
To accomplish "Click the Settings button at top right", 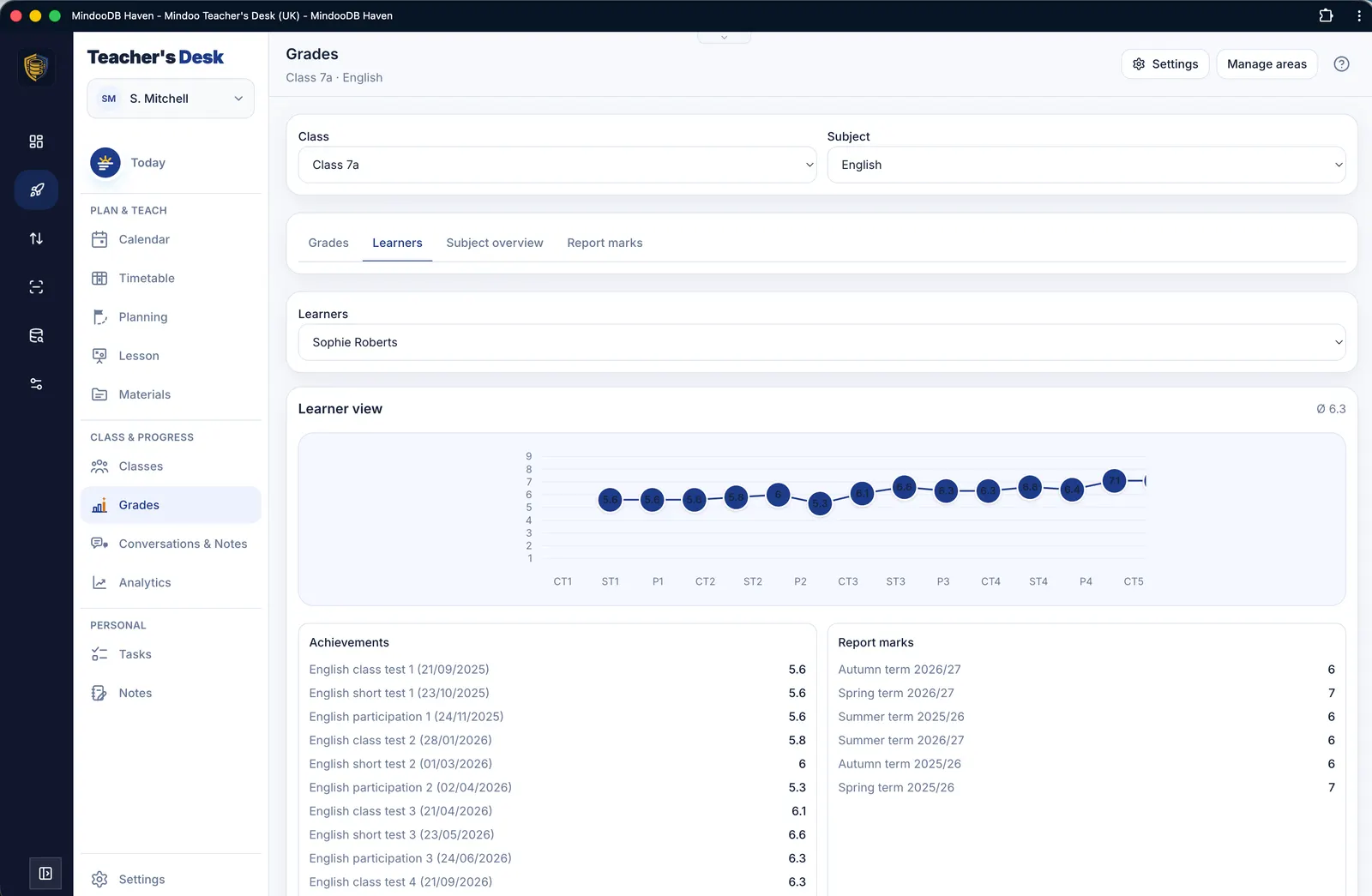I will [x=1165, y=64].
